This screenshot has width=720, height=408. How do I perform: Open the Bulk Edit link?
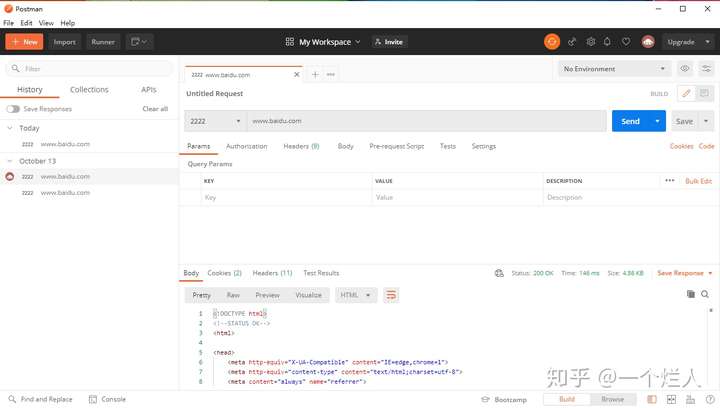698,181
